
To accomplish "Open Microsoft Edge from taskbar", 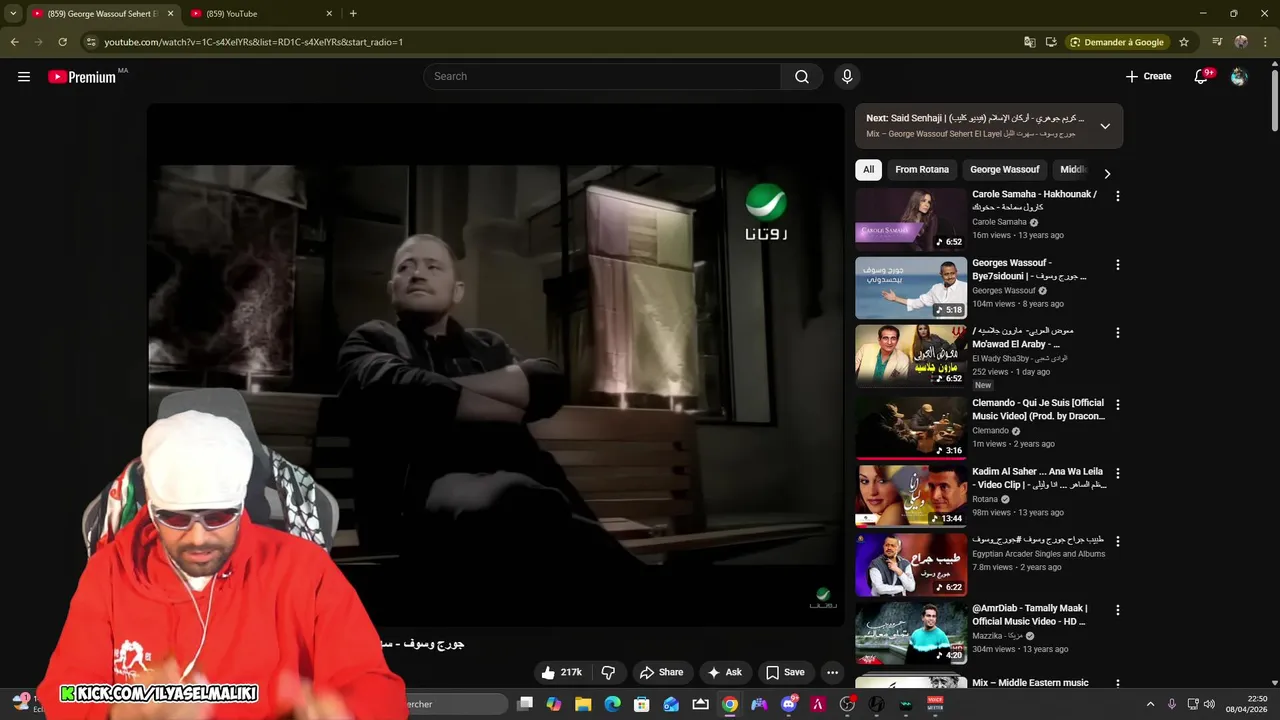I will pyautogui.click(x=613, y=704).
